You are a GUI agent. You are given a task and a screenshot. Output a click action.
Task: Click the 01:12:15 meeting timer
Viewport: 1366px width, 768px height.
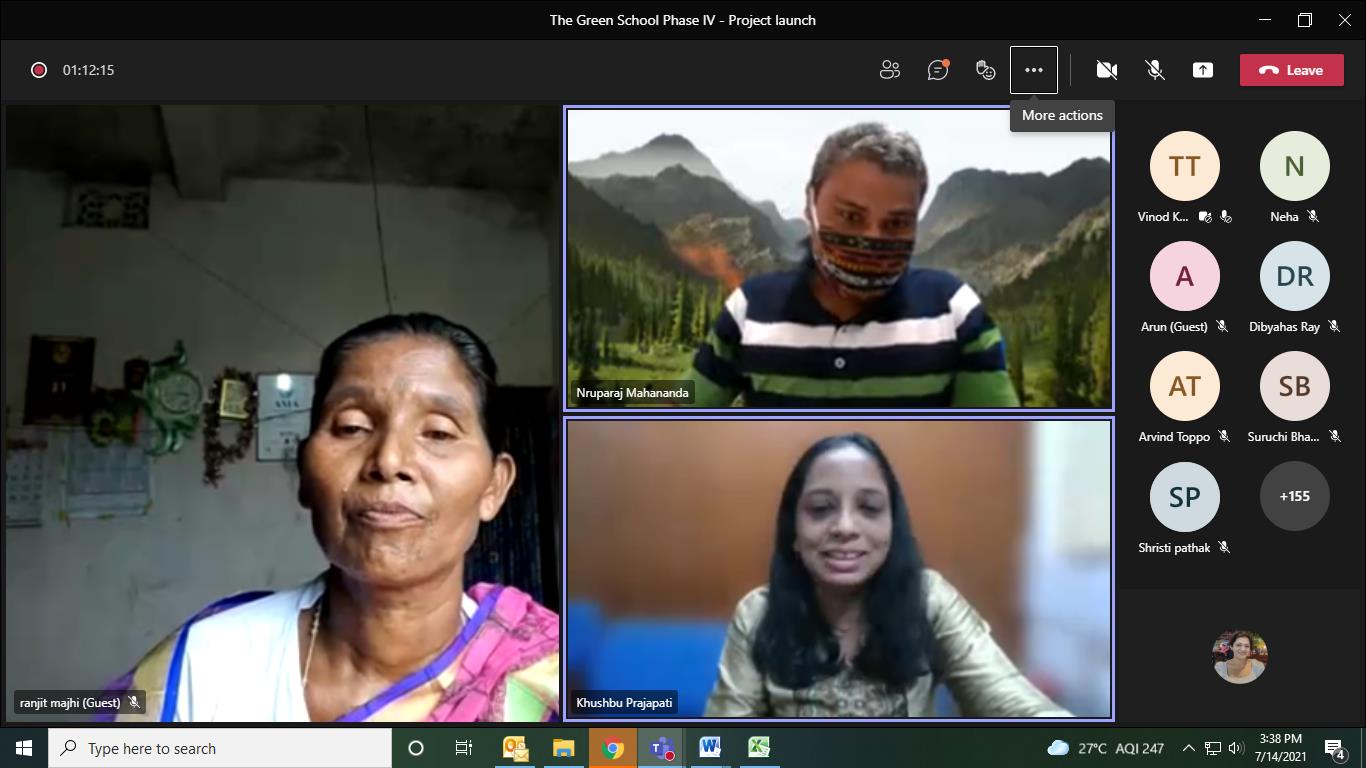click(x=88, y=70)
